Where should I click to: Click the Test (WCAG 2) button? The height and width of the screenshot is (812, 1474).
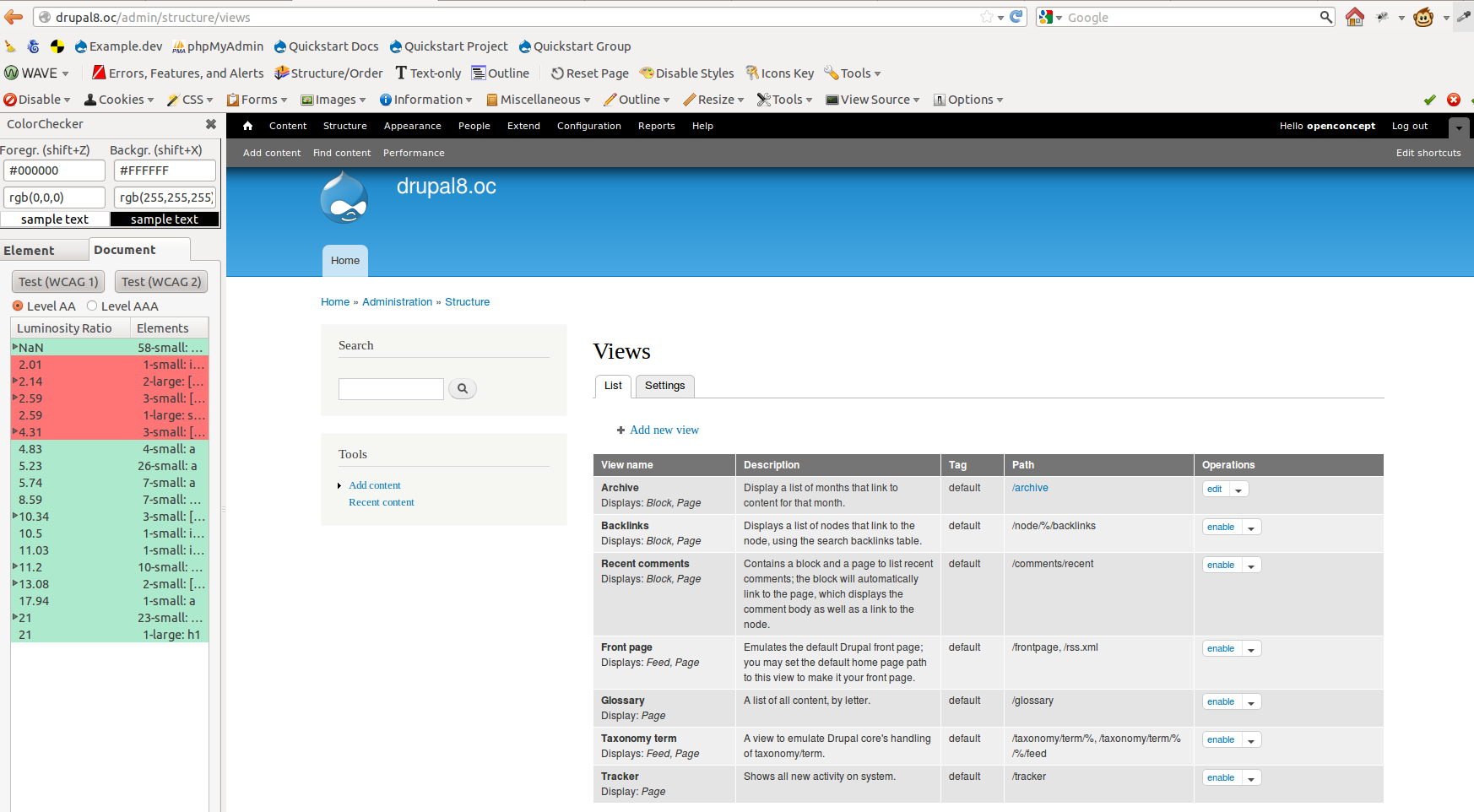point(161,282)
